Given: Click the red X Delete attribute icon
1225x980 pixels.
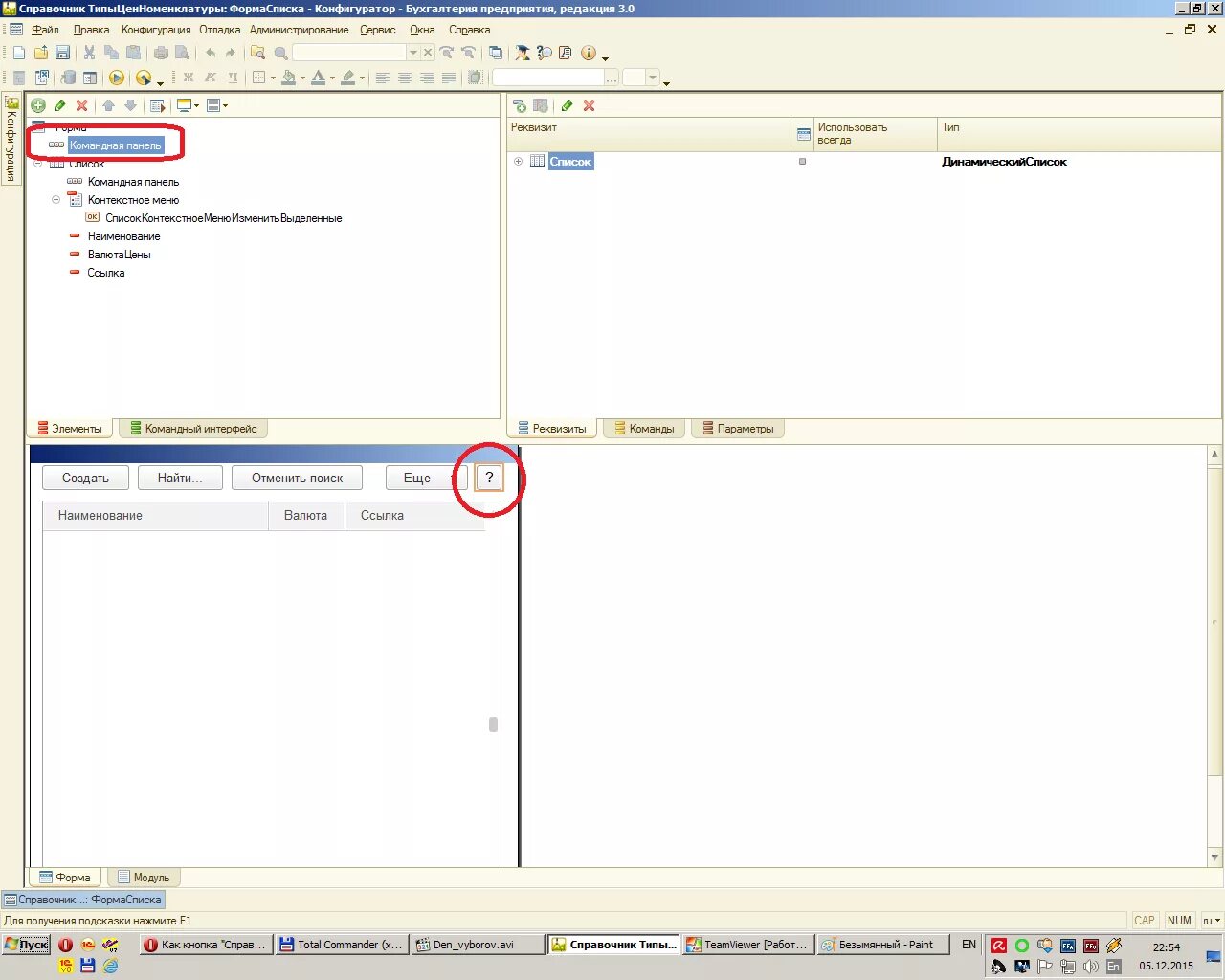Looking at the screenshot, I should pyautogui.click(x=589, y=106).
